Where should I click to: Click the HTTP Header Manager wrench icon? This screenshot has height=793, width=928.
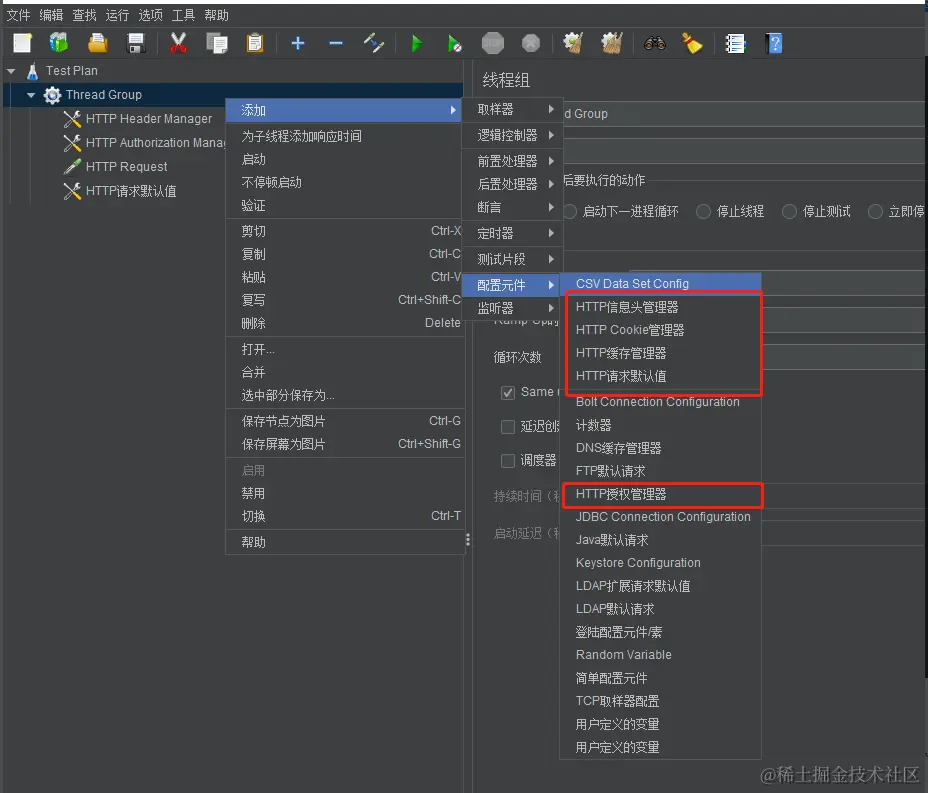point(72,119)
